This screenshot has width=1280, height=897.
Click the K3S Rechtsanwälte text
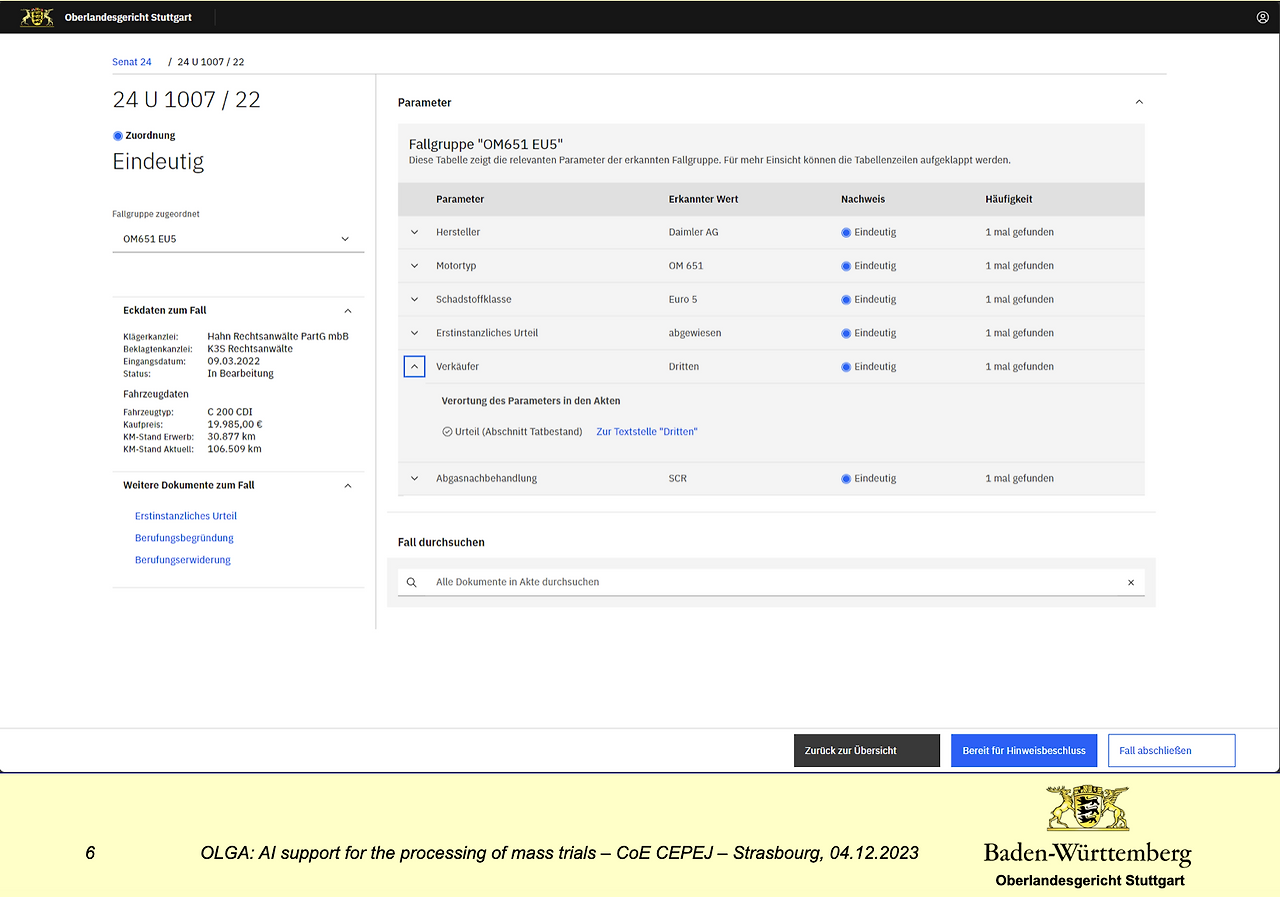250,348
